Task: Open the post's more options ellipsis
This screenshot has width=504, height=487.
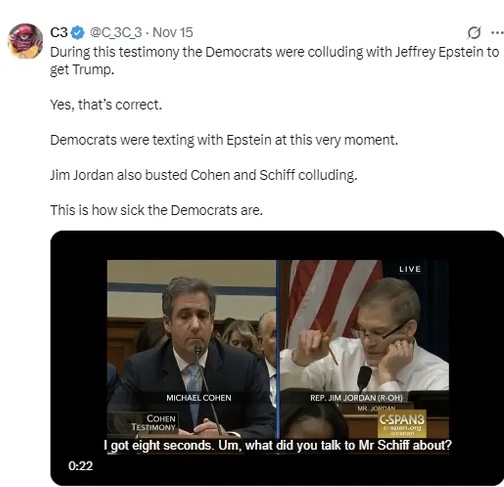Action: coord(497,33)
